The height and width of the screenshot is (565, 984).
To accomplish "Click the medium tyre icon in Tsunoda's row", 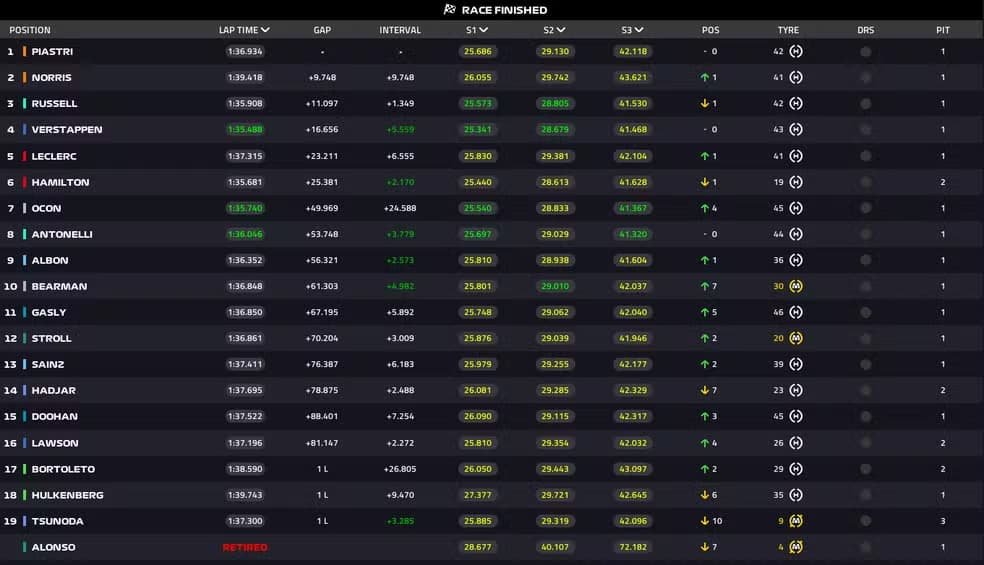I will (x=796, y=521).
